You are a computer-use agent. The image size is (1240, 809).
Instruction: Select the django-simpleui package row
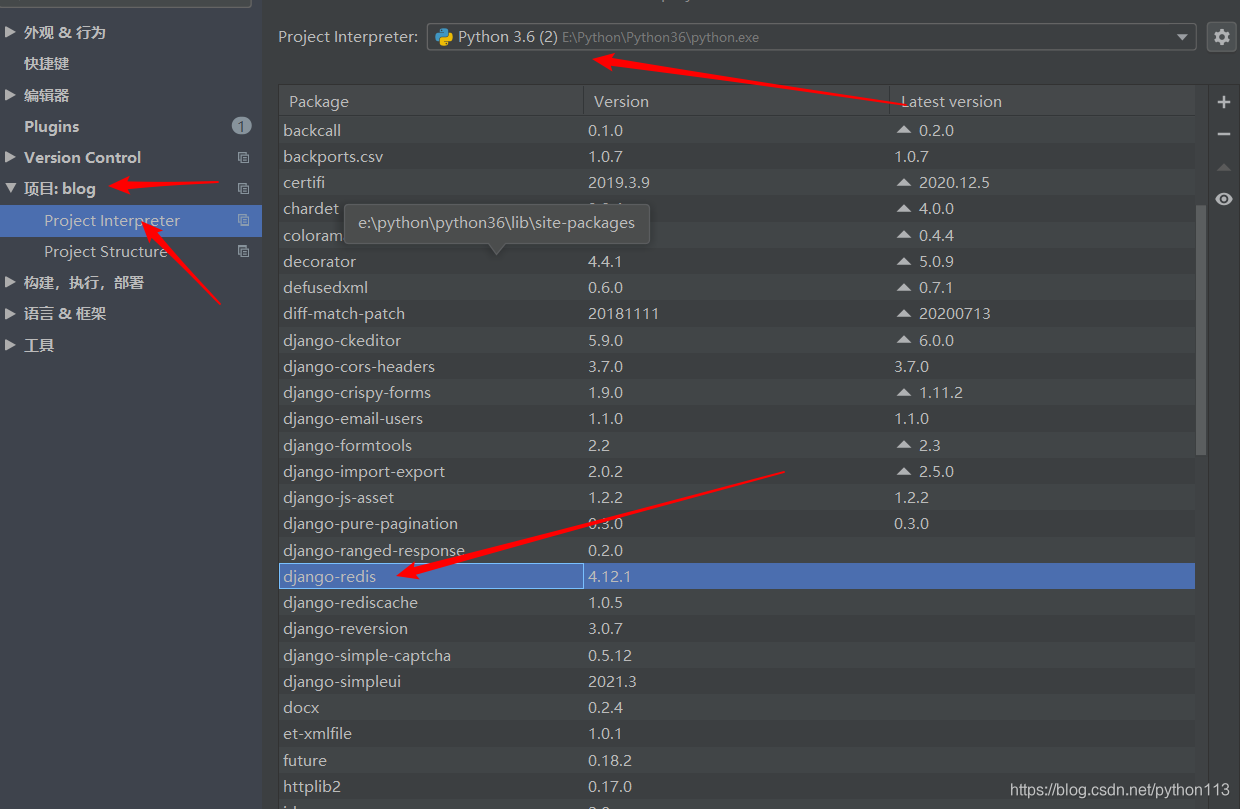pyautogui.click(x=737, y=681)
